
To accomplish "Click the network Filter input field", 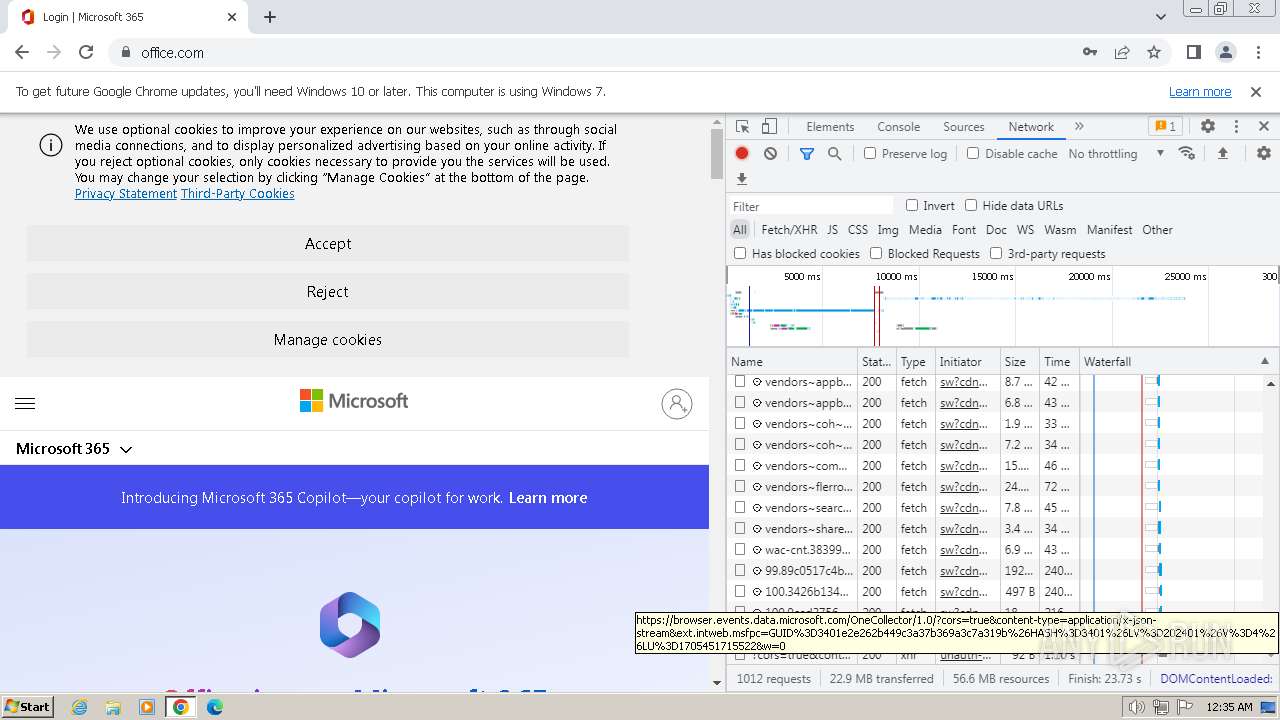I will 812,206.
